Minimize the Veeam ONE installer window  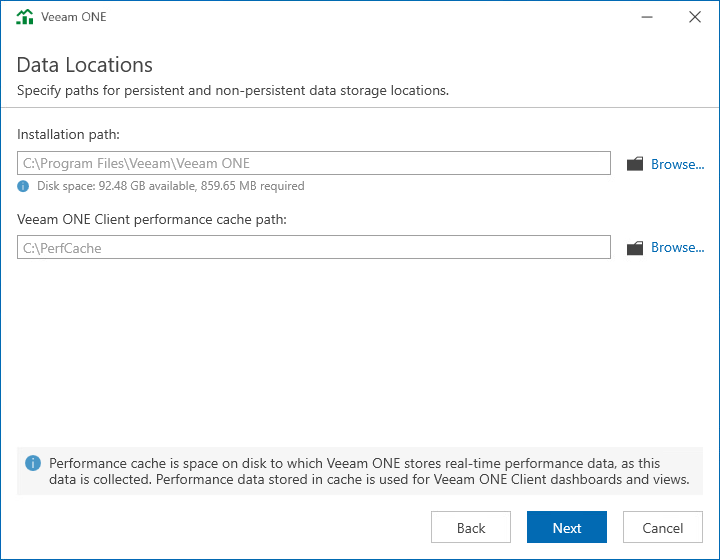pyautogui.click(x=647, y=17)
